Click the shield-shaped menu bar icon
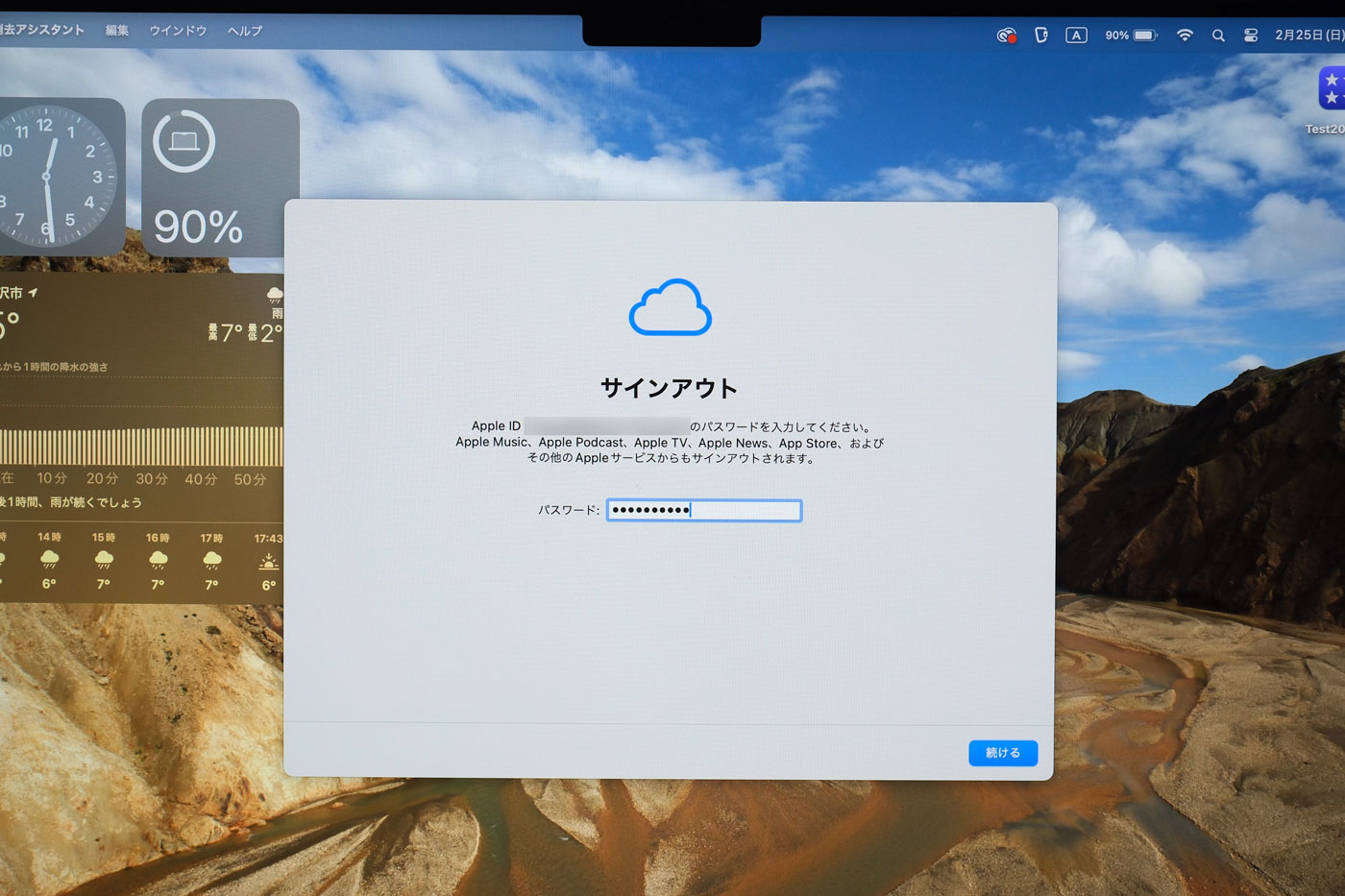The height and width of the screenshot is (896, 1345). 1041,36
